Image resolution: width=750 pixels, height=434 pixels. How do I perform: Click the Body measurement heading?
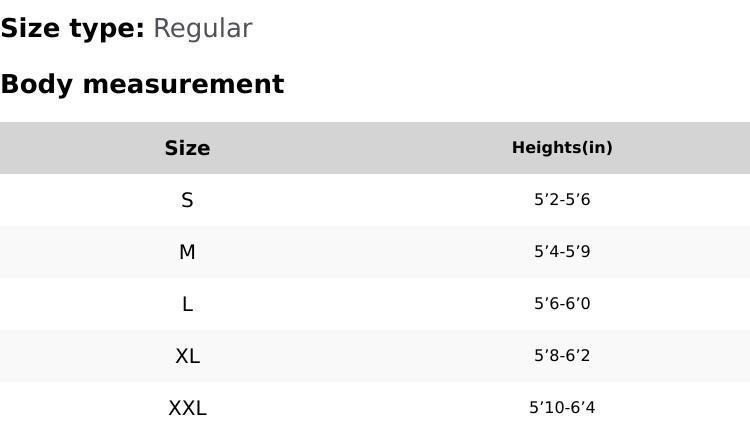[142, 84]
